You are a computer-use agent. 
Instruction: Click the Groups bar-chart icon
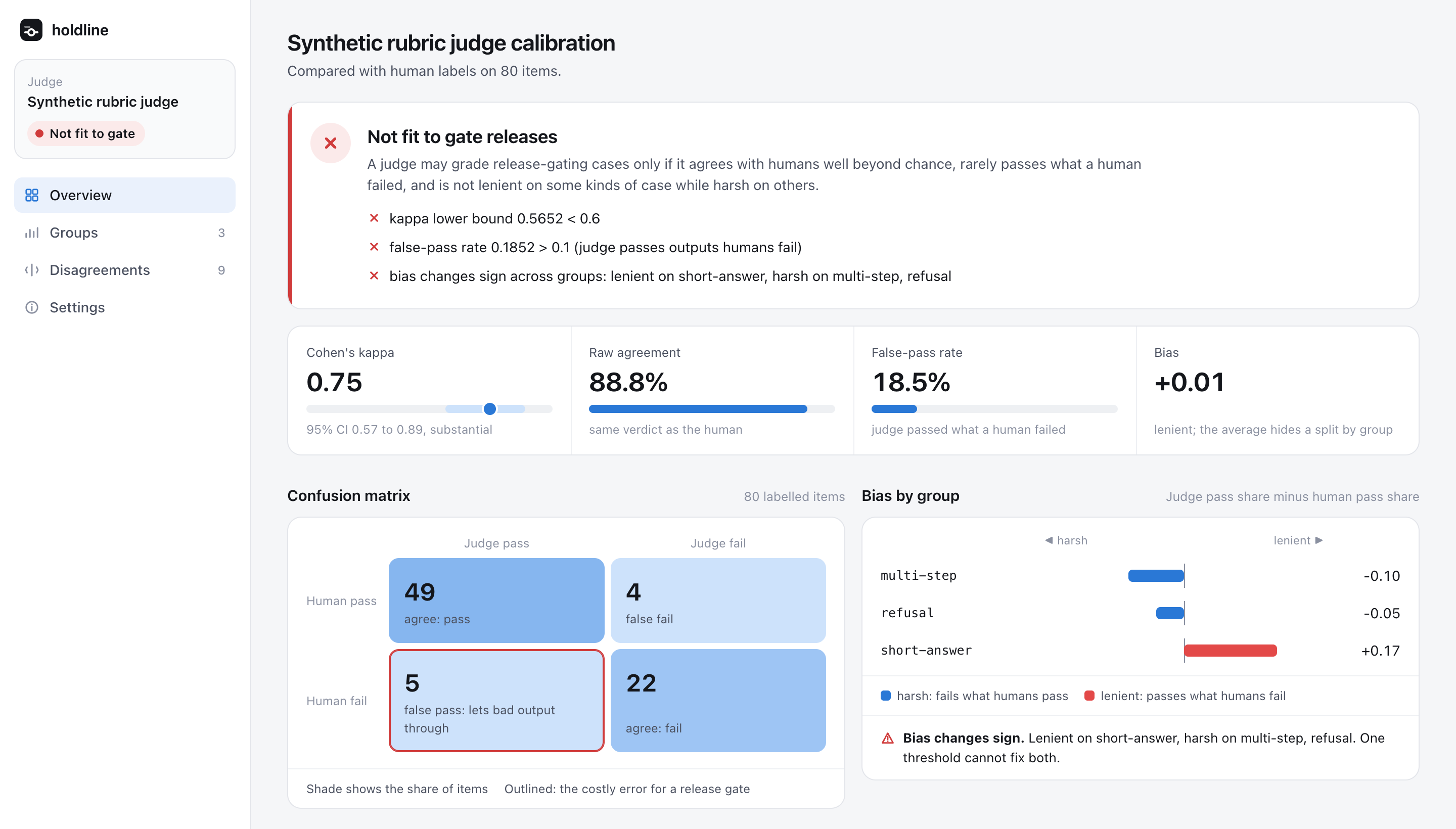coord(32,233)
